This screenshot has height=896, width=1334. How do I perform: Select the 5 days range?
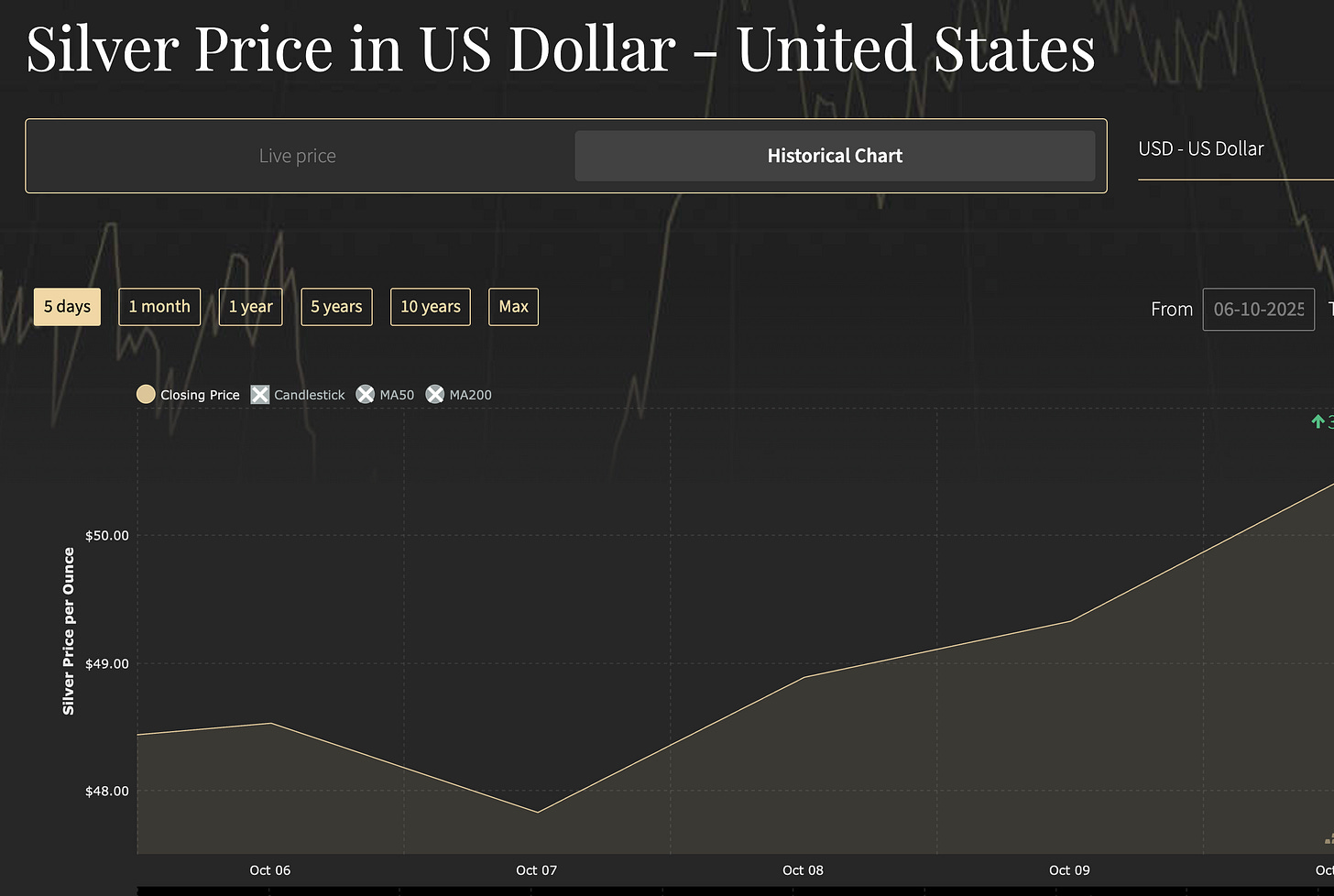tap(67, 307)
